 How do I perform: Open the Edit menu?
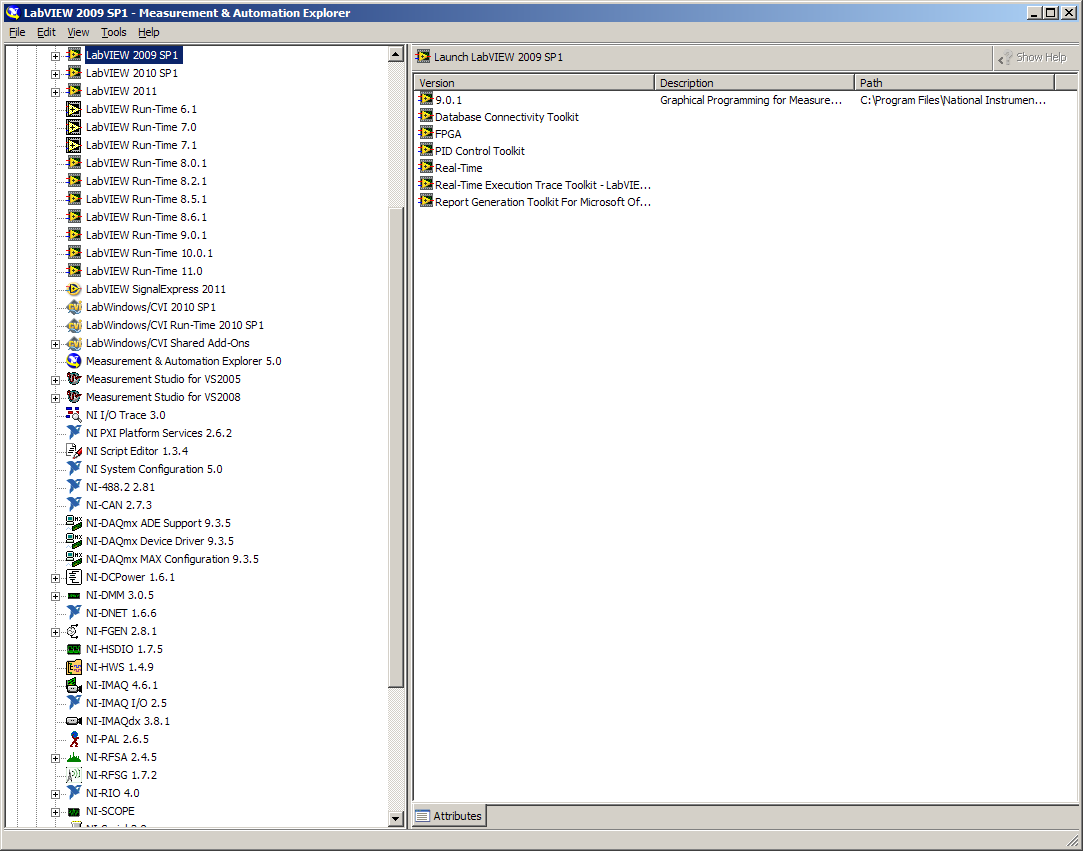[x=46, y=32]
